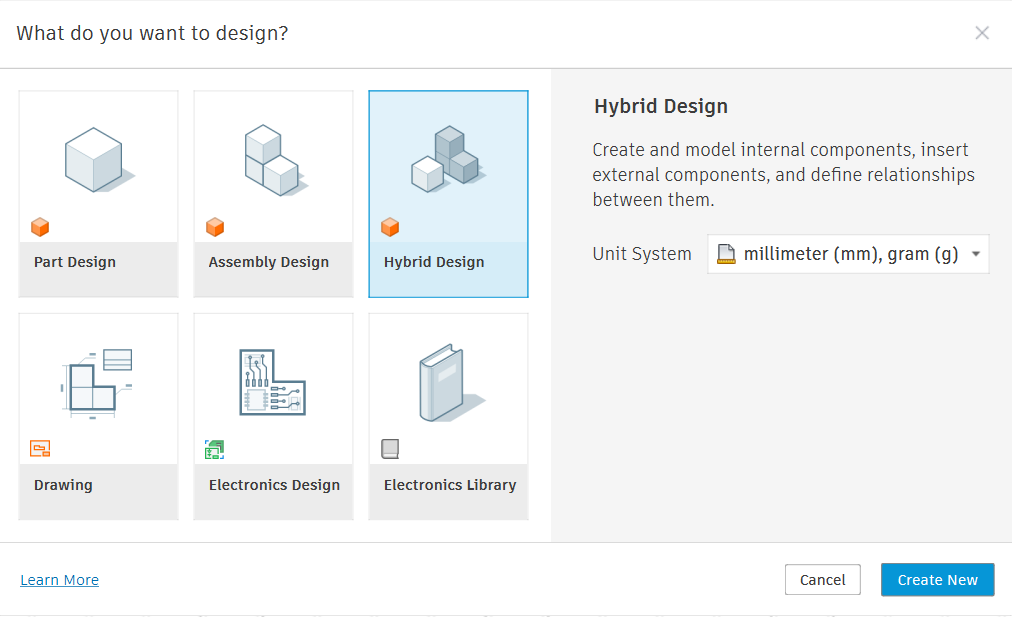Open the Learn More link
This screenshot has height=617, width=1012.
click(60, 580)
